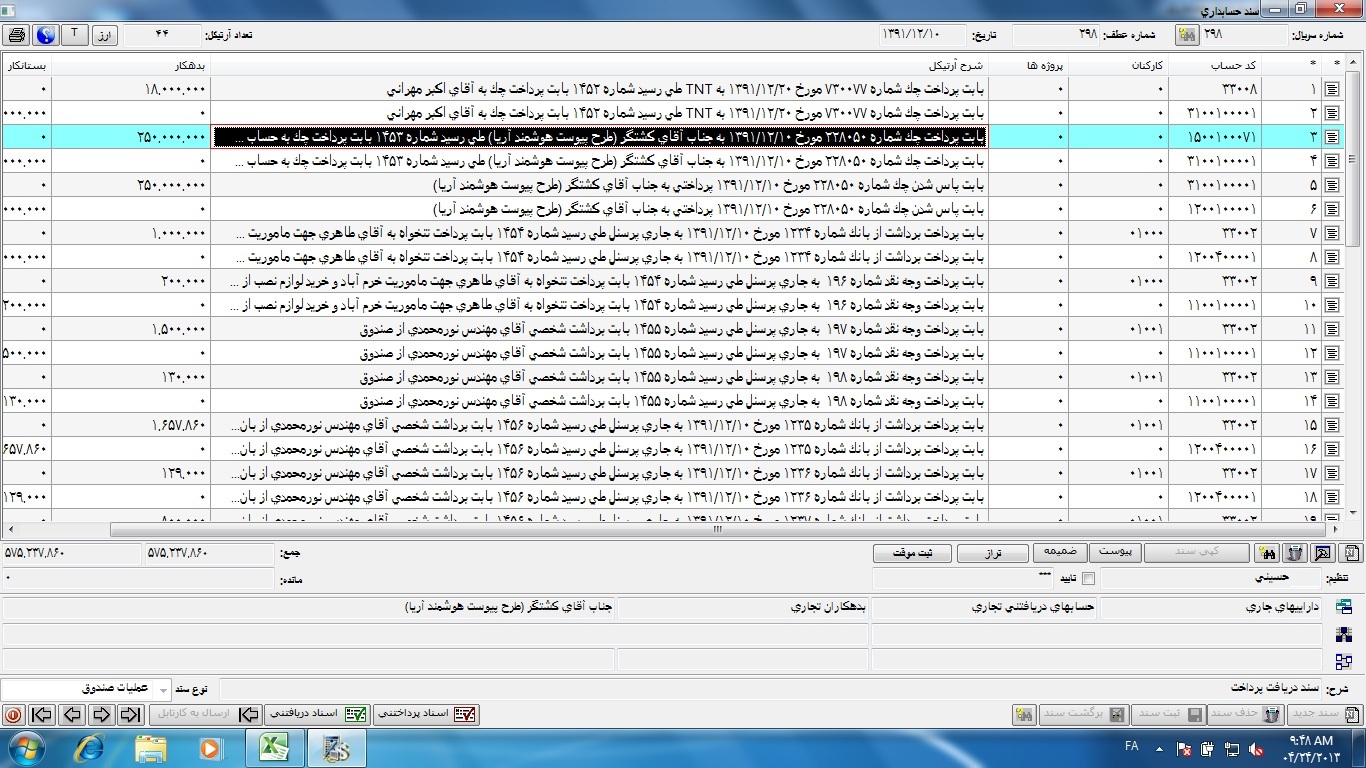The width and height of the screenshot is (1366, 768).
Task: Click the printer icon in the top toolbar
Action: tap(16, 35)
